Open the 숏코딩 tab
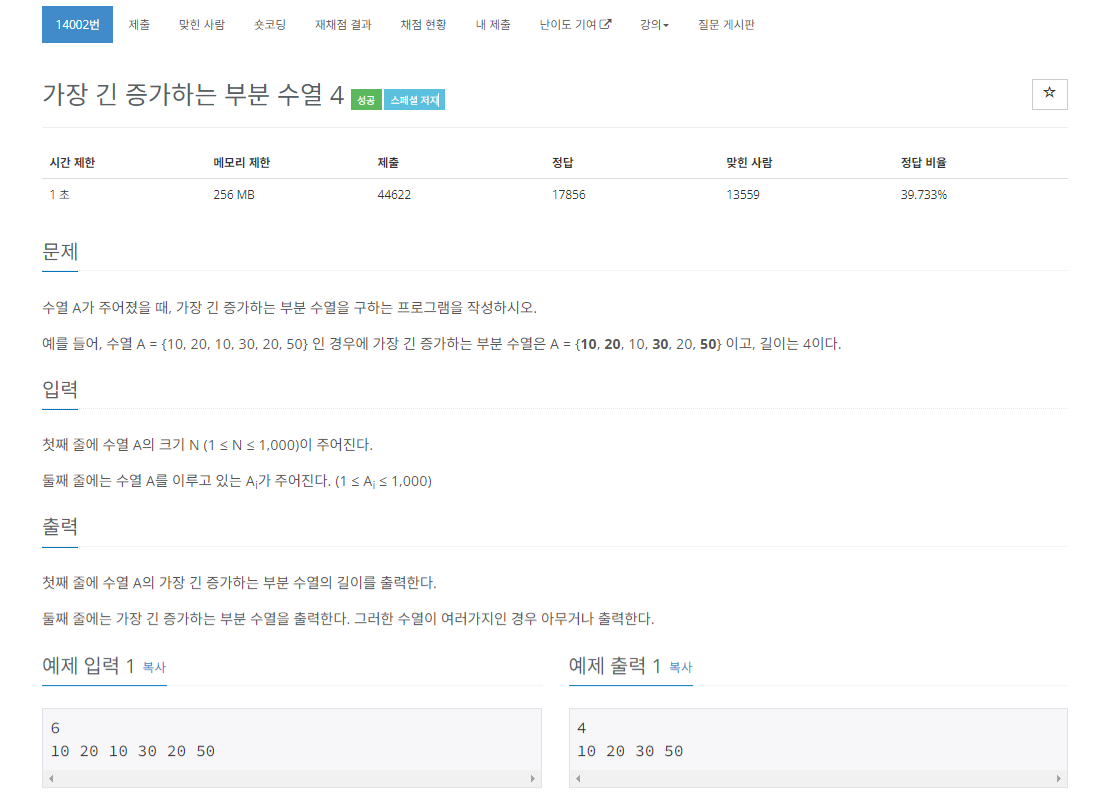 pyautogui.click(x=270, y=24)
